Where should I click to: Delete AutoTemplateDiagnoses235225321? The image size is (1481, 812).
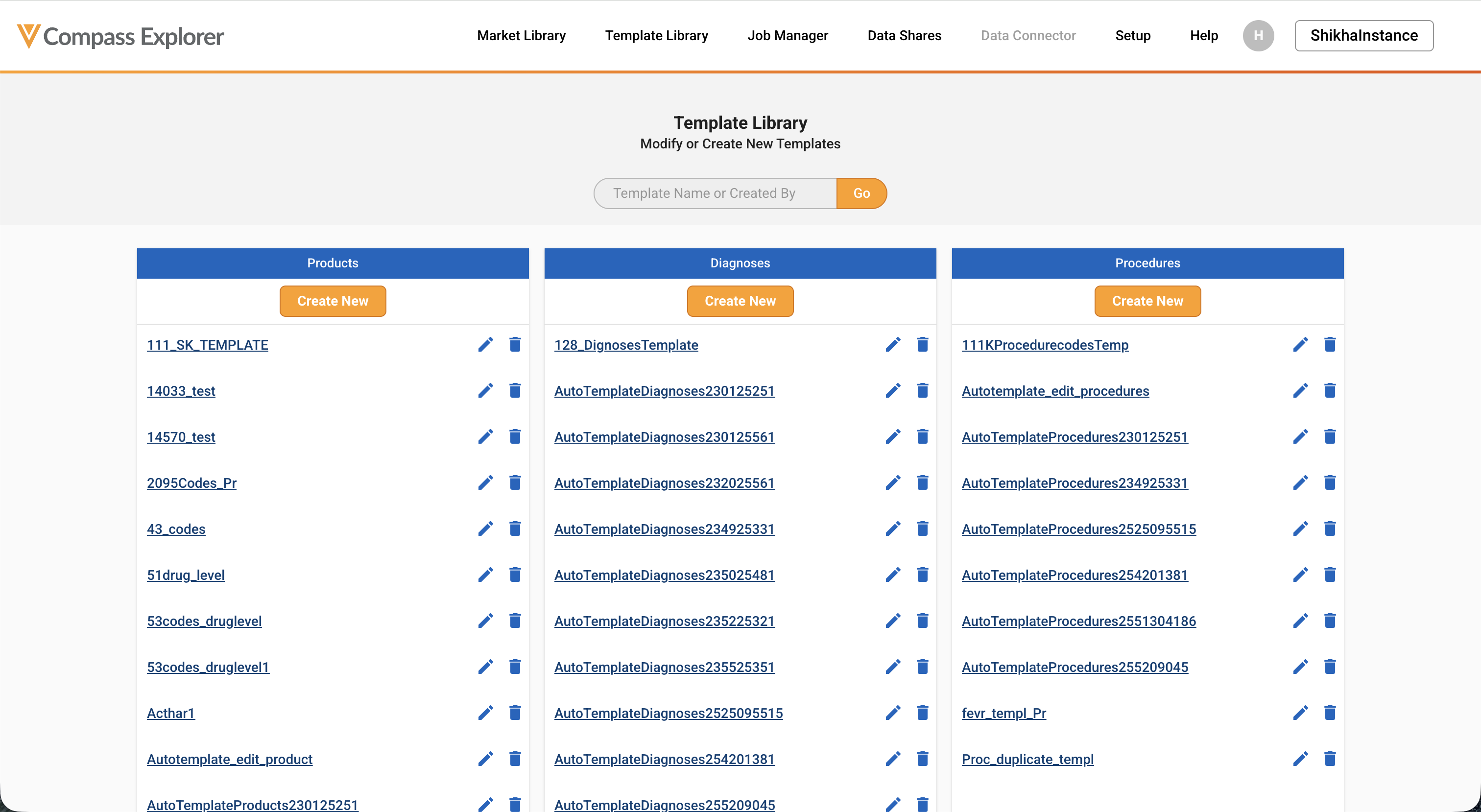pos(923,621)
